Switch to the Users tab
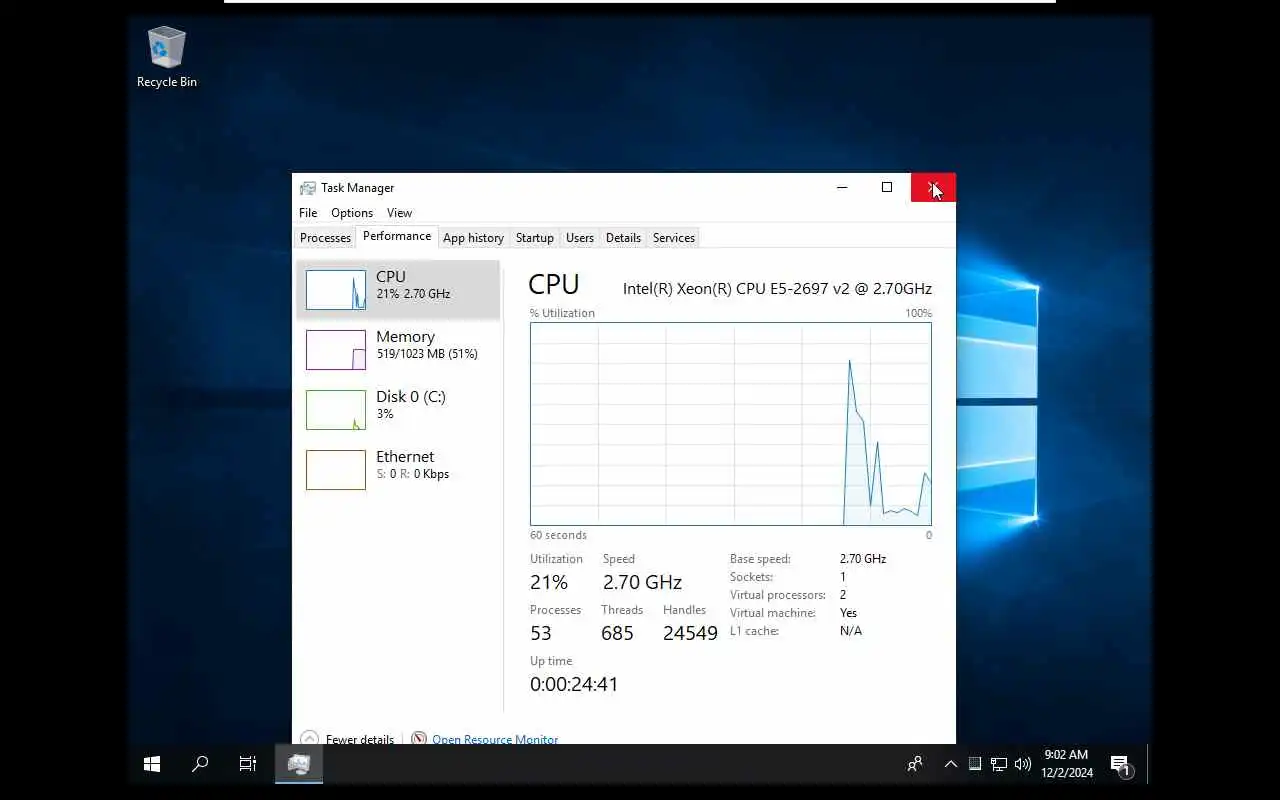The image size is (1280, 800). [x=579, y=238]
